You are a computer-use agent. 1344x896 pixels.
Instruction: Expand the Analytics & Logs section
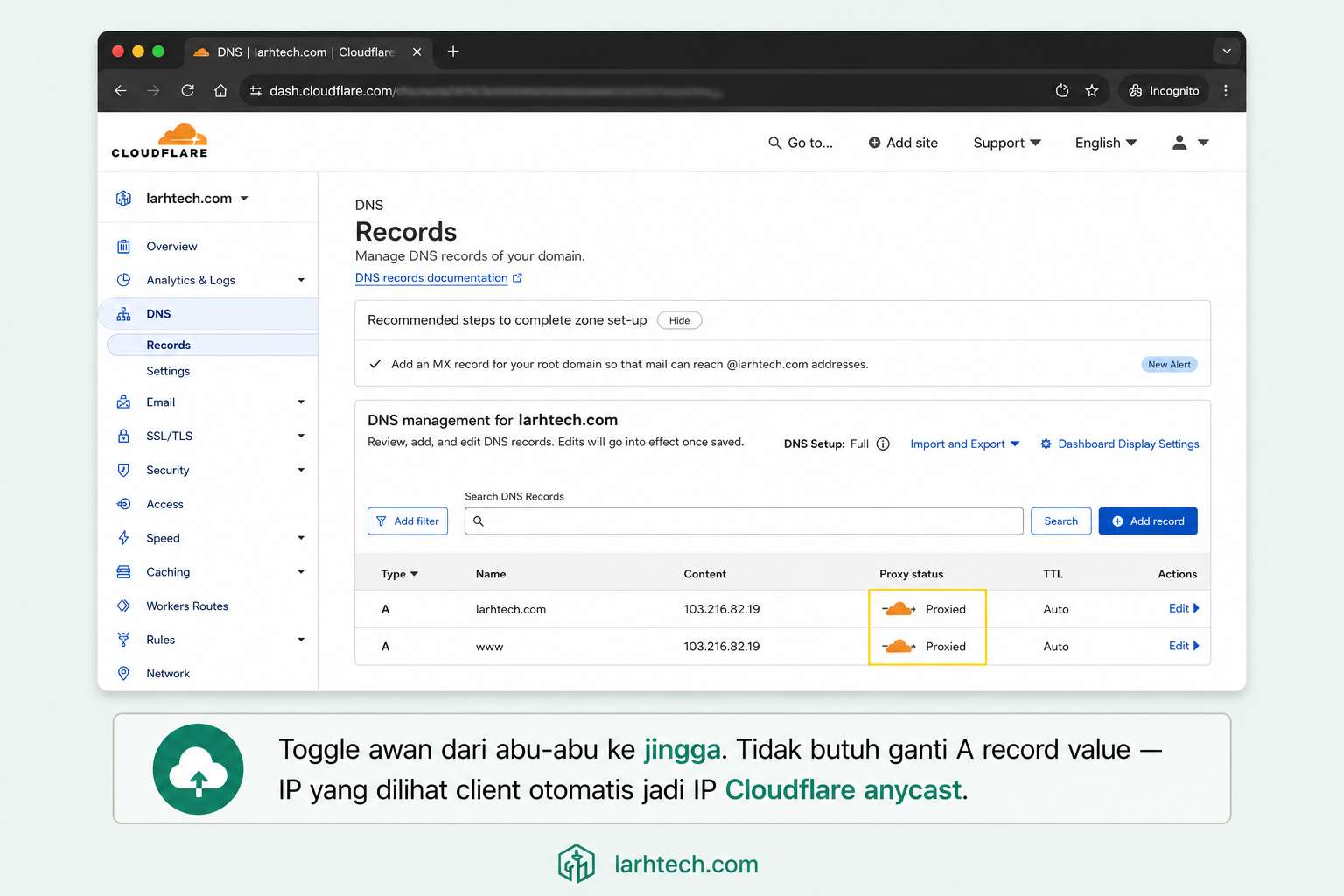coord(301,280)
